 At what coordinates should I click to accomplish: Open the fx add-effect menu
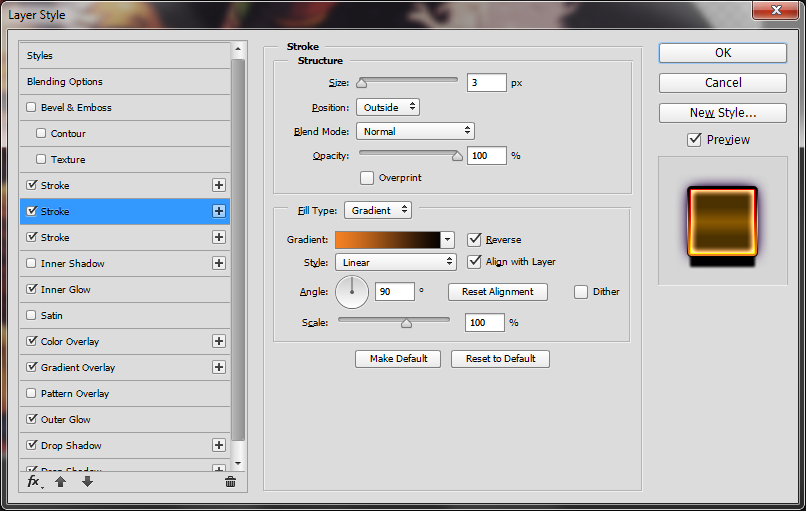click(x=34, y=482)
